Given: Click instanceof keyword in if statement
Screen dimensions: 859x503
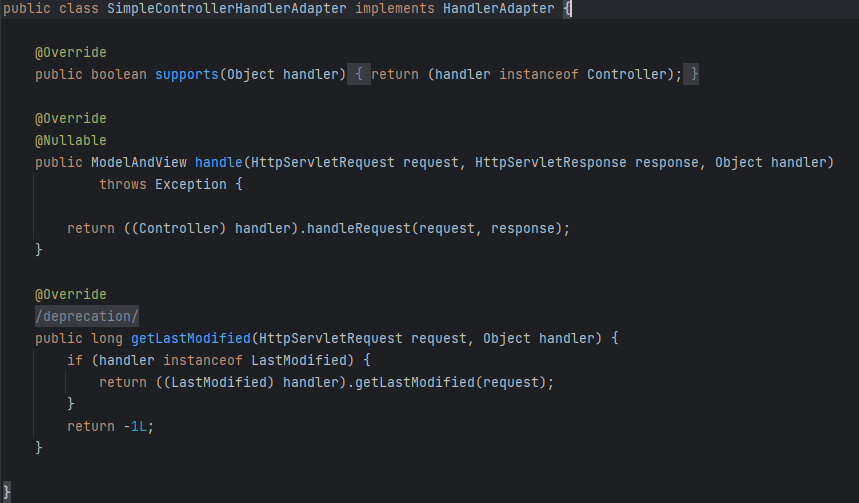Looking at the screenshot, I should click(x=203, y=360).
